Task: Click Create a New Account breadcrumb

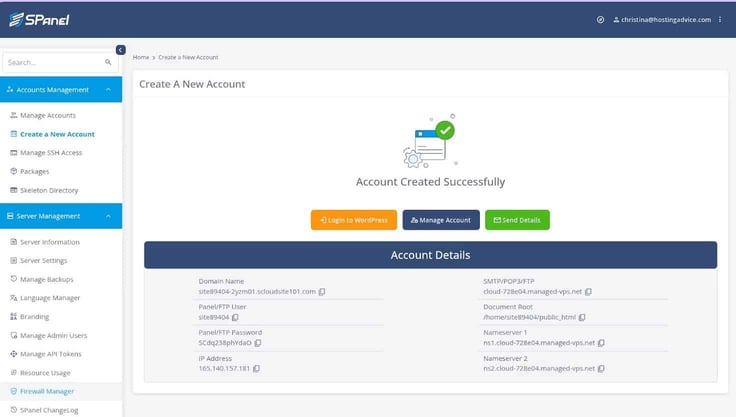Action: pyautogui.click(x=188, y=57)
